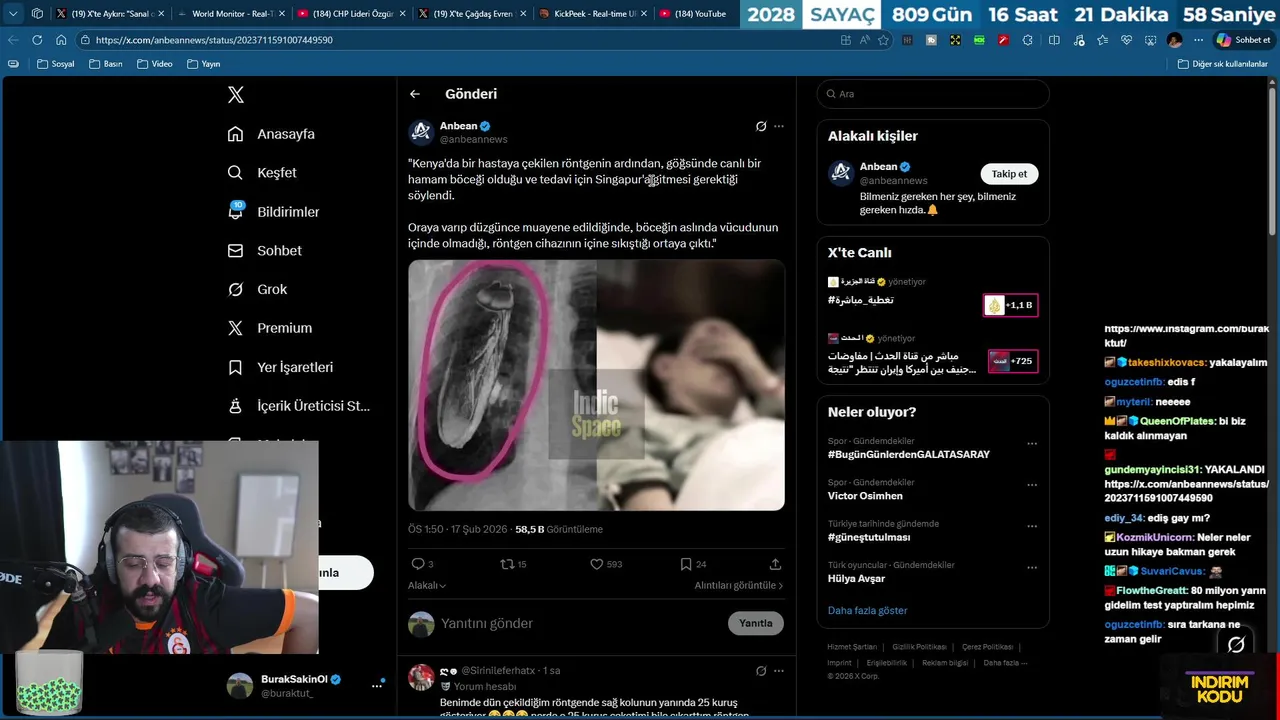Open #BugünGünlerdenGALATASARAY trend
This screenshot has height=720, width=1280.
tap(908, 455)
